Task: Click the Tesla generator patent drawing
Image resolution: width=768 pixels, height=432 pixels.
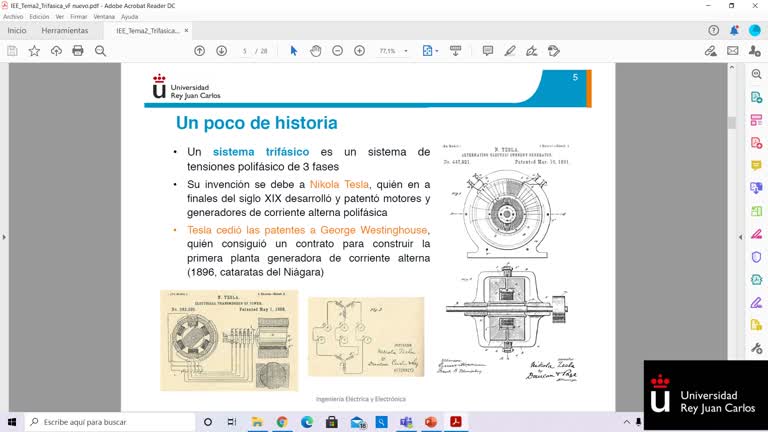Action: (507, 262)
